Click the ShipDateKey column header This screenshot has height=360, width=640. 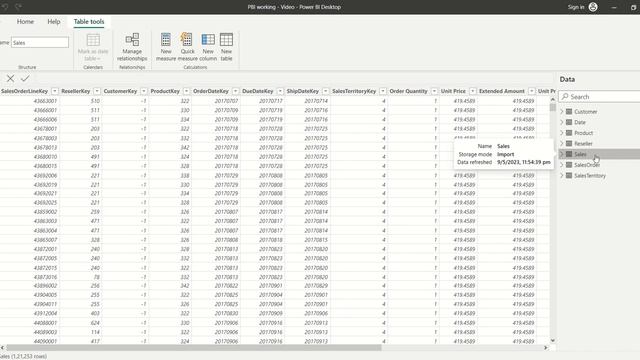point(302,91)
